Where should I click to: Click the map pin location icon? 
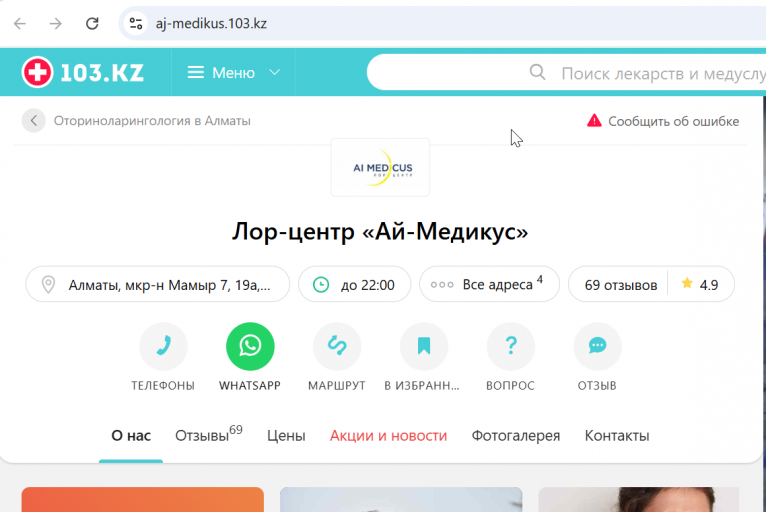point(48,285)
